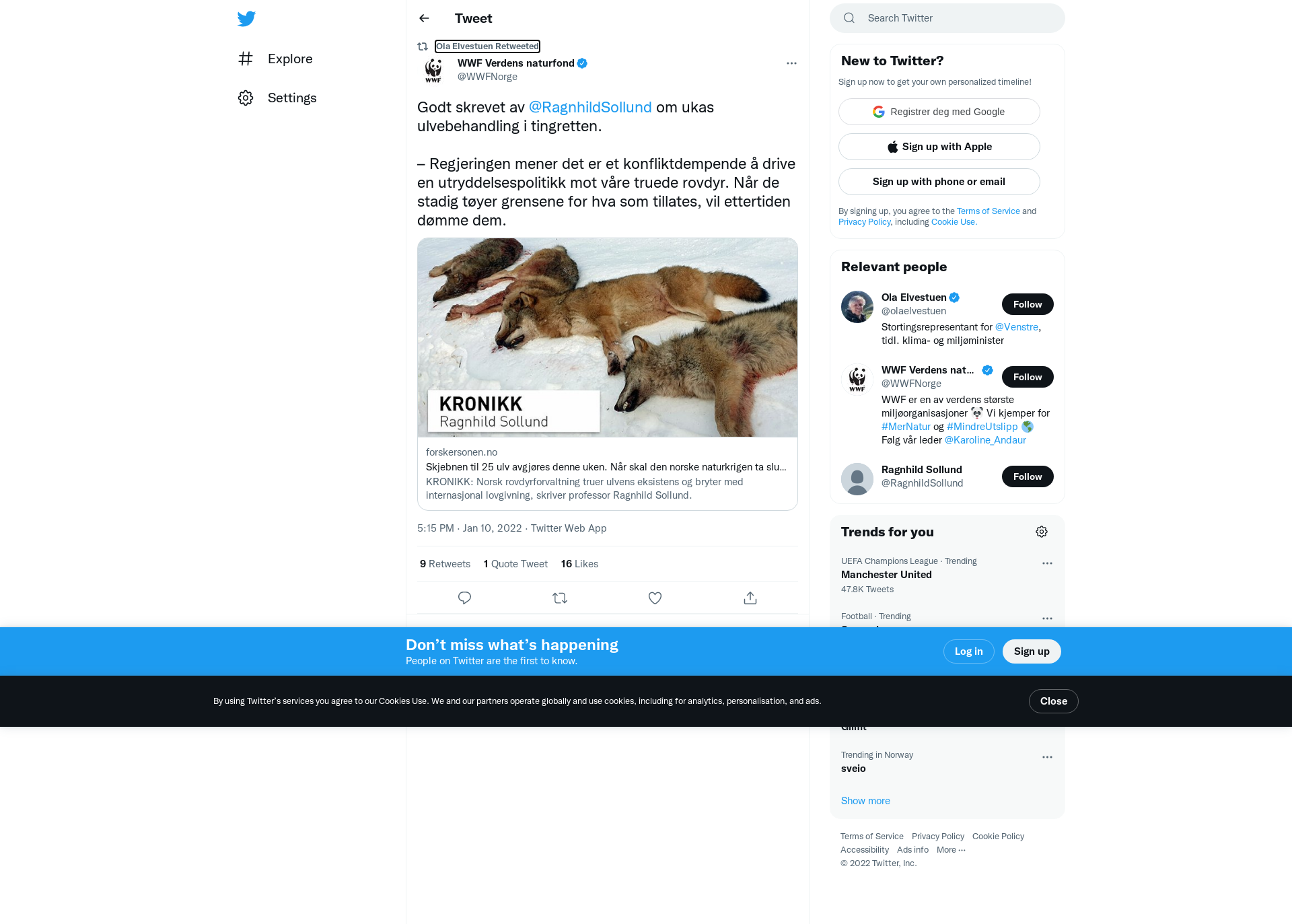
Task: Open more options for Manchester United trend
Action: click(x=1047, y=563)
